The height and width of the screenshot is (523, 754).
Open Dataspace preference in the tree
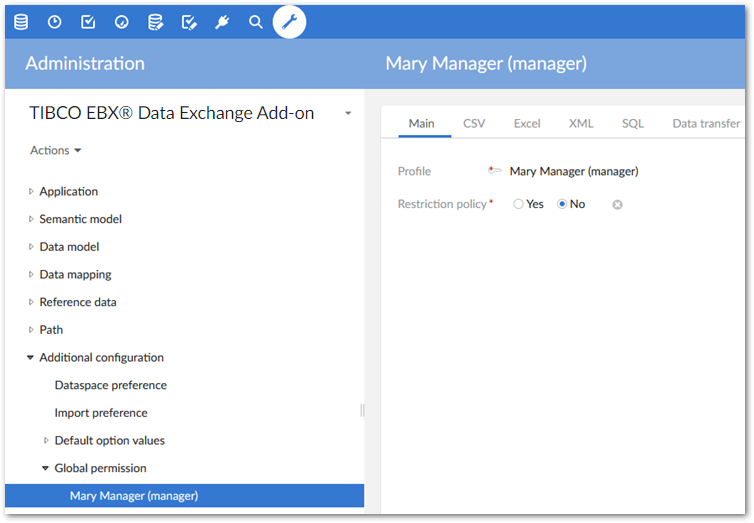[x=110, y=385]
